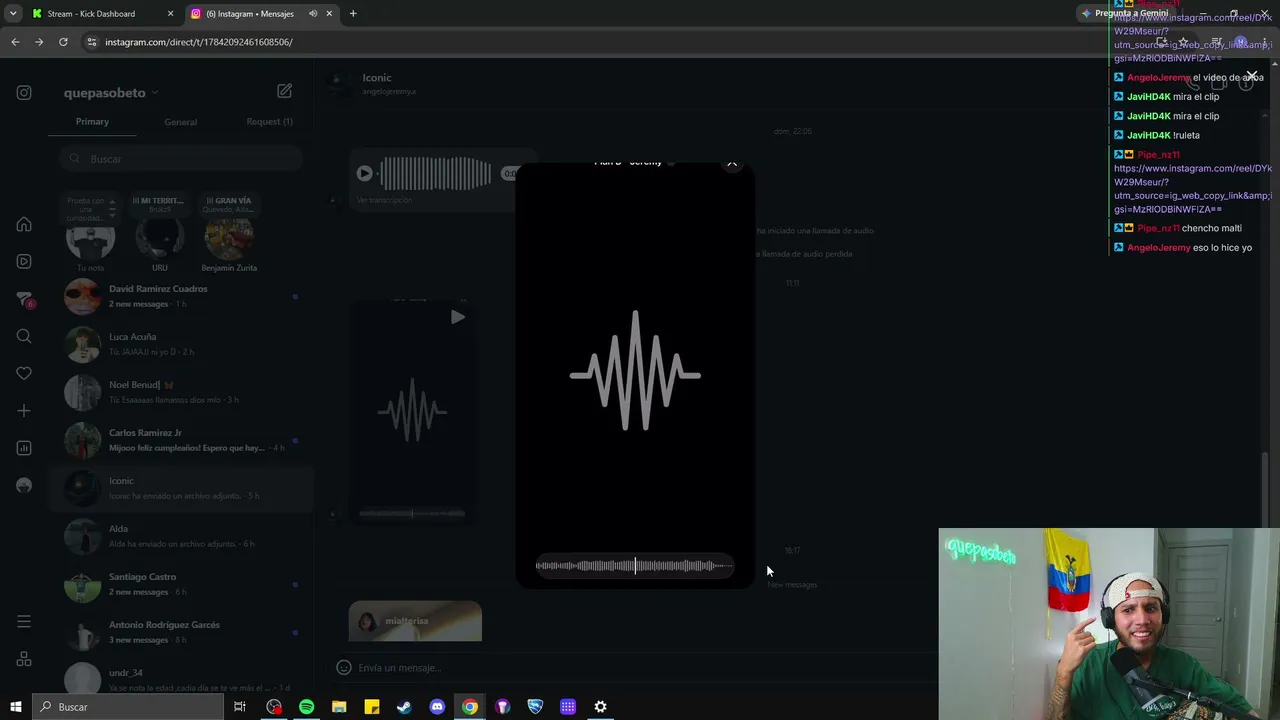
Task: Open Benjamin Zurita's note avatar
Action: (229, 239)
